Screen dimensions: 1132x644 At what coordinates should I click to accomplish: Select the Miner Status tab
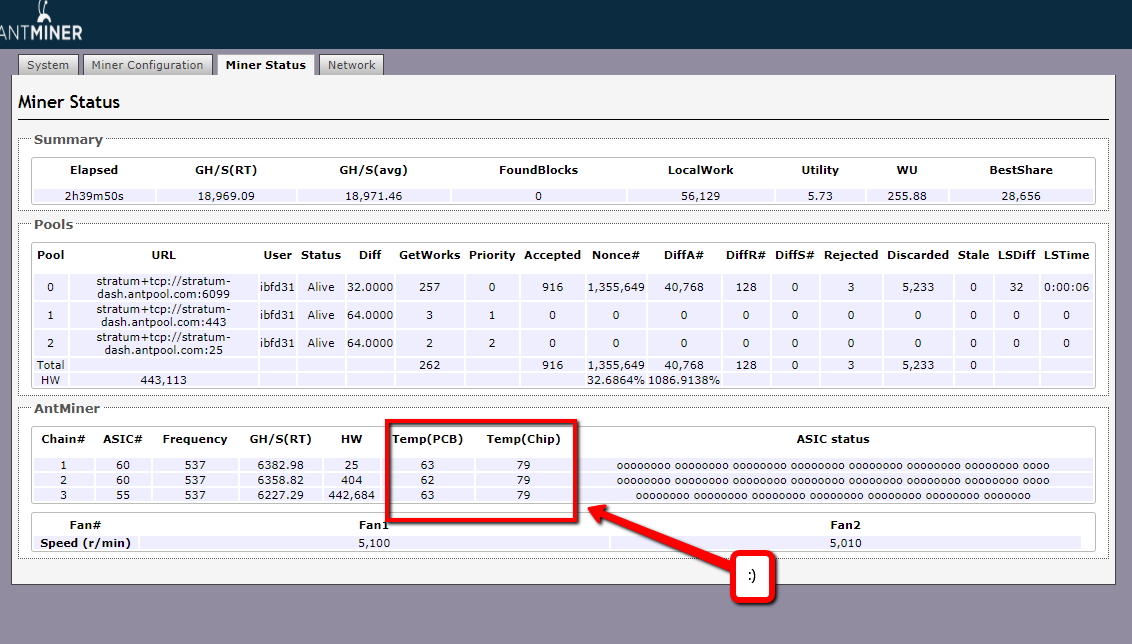click(265, 65)
